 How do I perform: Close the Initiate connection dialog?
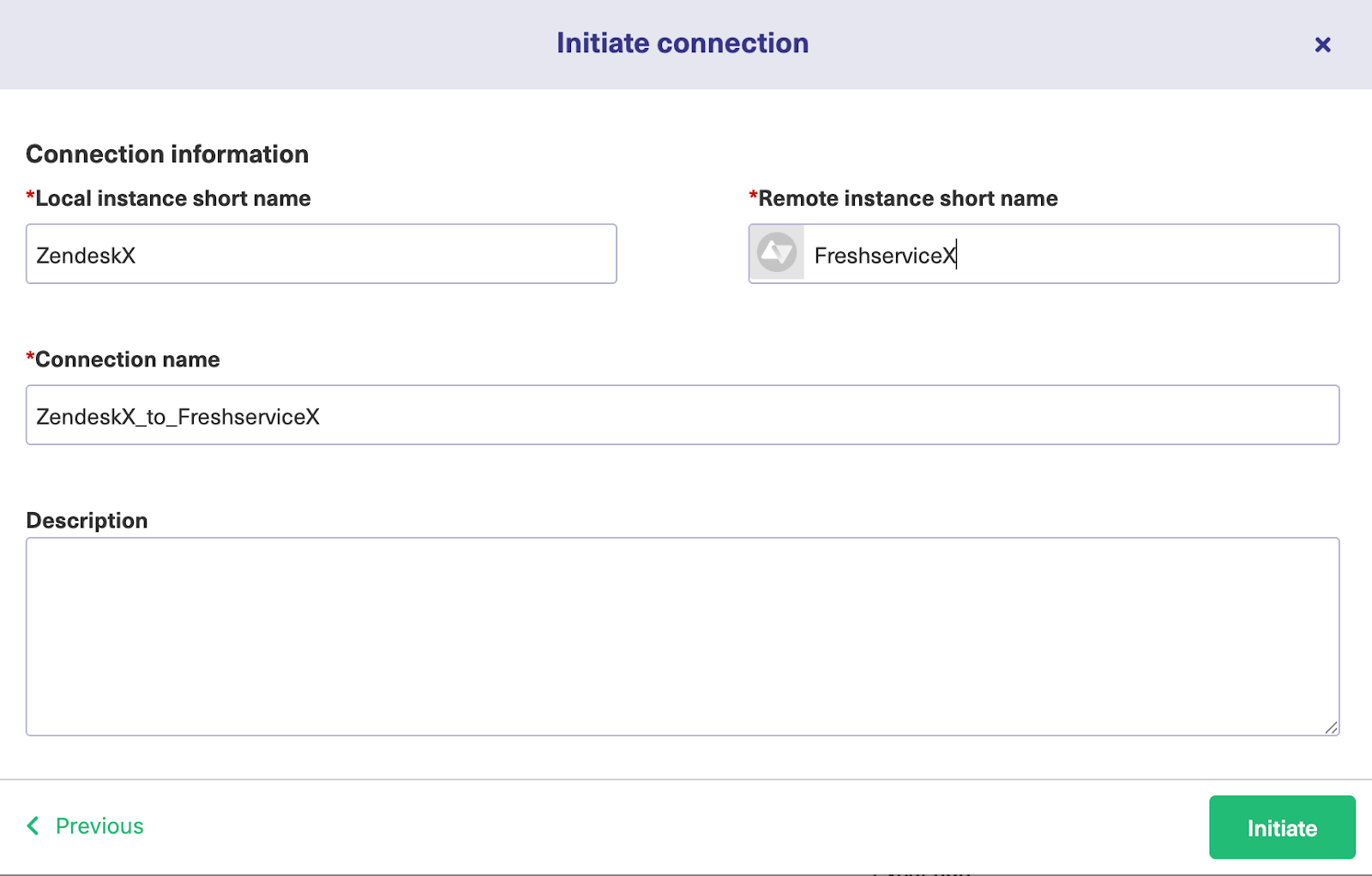click(1322, 45)
